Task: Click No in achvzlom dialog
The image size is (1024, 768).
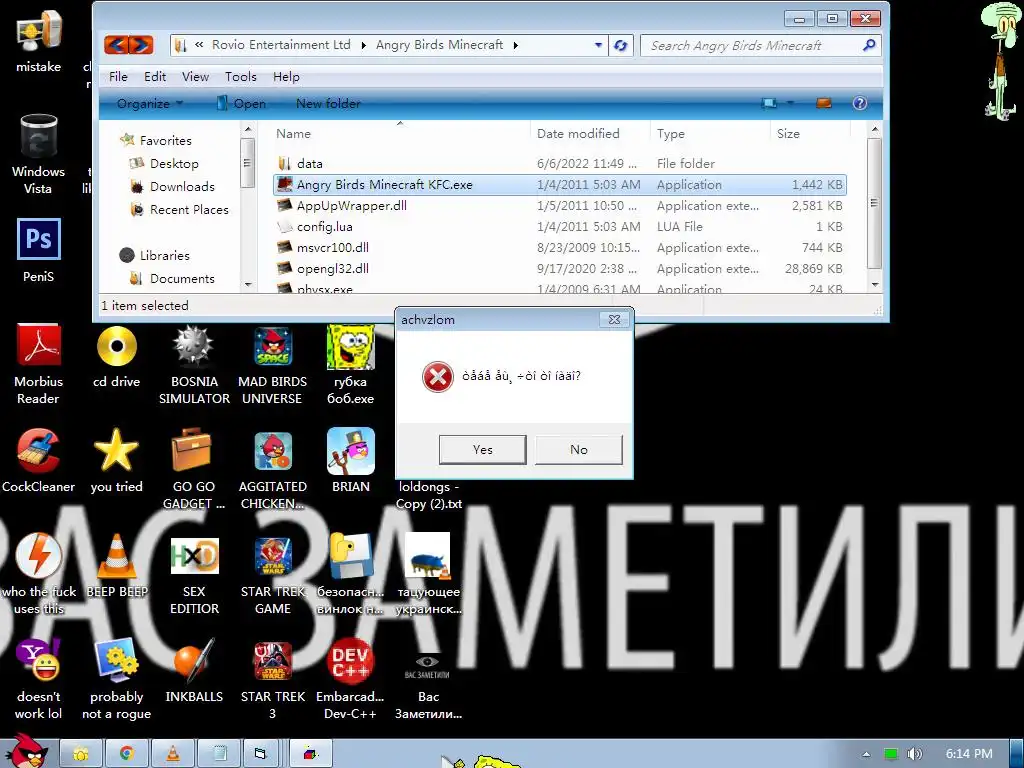Action: 579,449
